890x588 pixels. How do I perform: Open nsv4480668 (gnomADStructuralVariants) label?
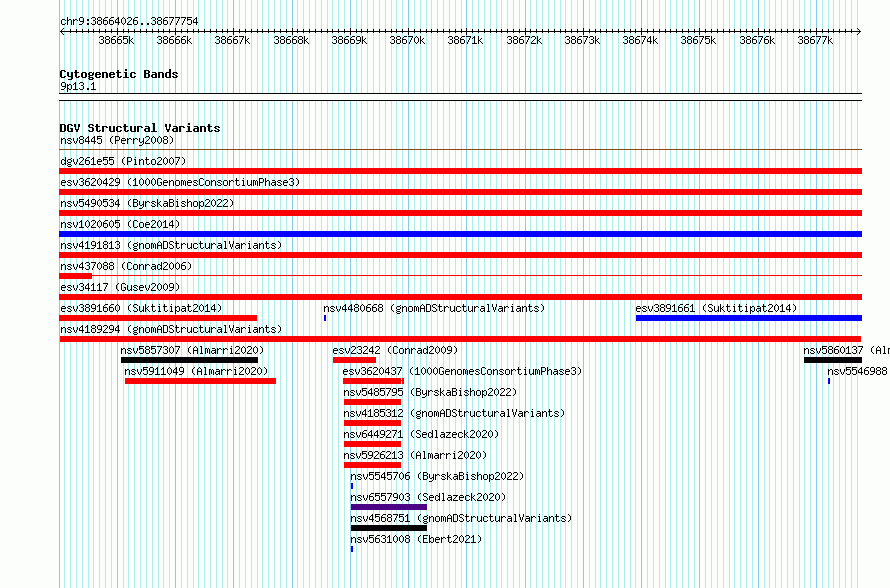click(434, 308)
